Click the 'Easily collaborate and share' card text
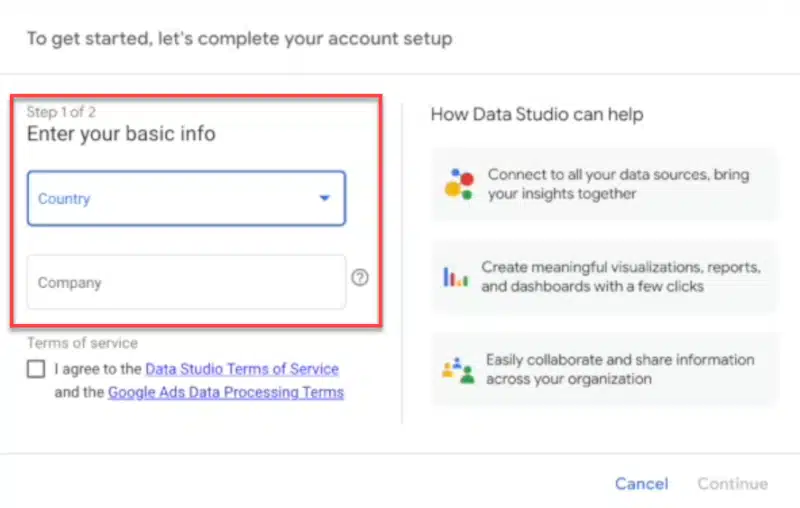Image resolution: width=800 pixels, height=508 pixels. pyautogui.click(x=620, y=369)
